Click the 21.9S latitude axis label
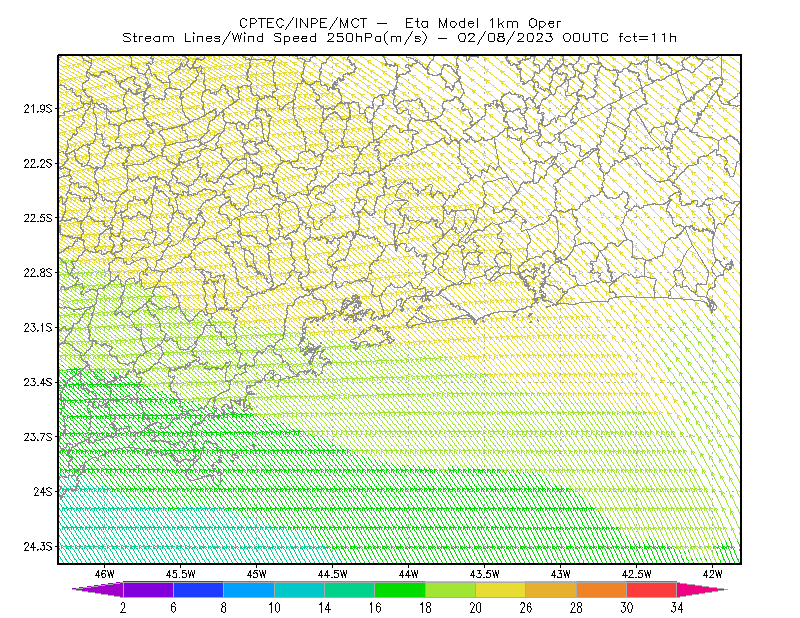 [x=38, y=108]
